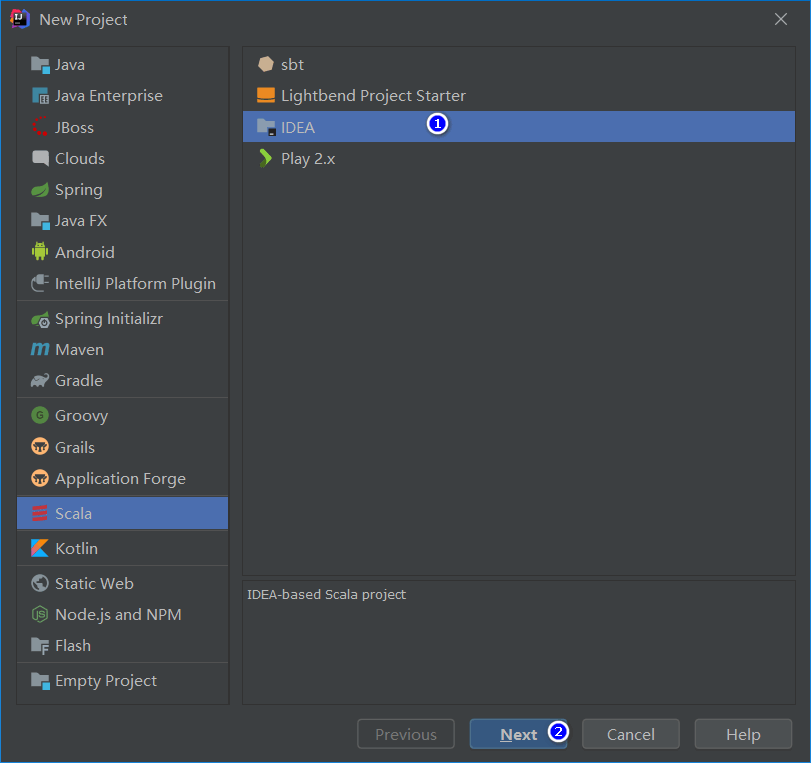Cancel the New Project dialog

pos(630,733)
